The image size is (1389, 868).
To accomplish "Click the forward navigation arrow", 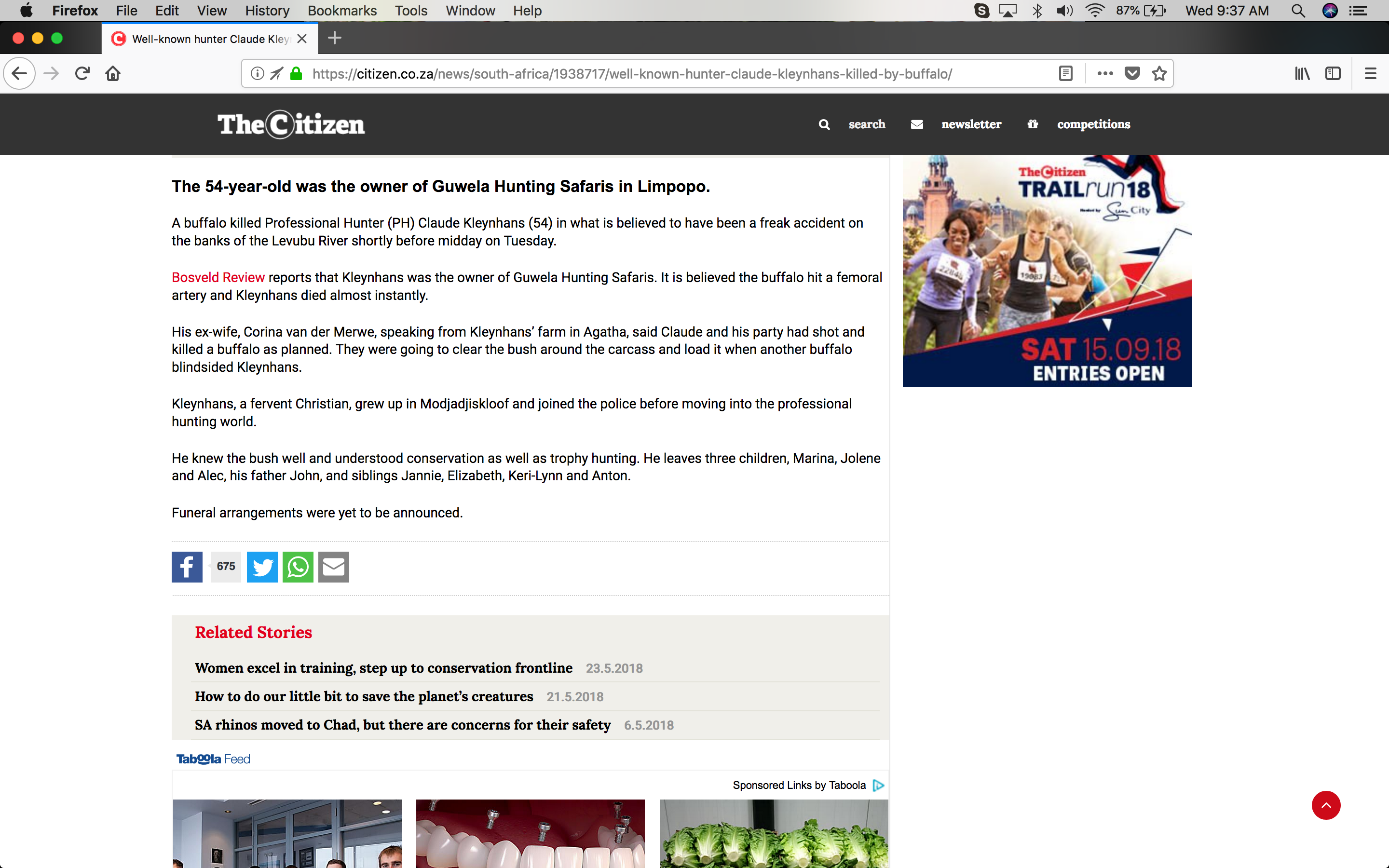I will pos(51,73).
